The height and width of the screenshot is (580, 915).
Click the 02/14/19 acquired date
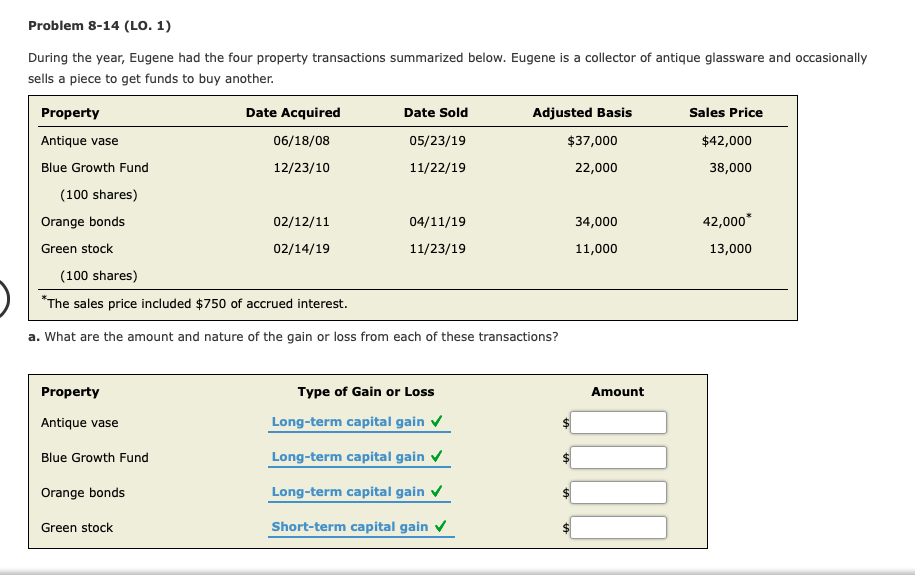click(x=302, y=249)
